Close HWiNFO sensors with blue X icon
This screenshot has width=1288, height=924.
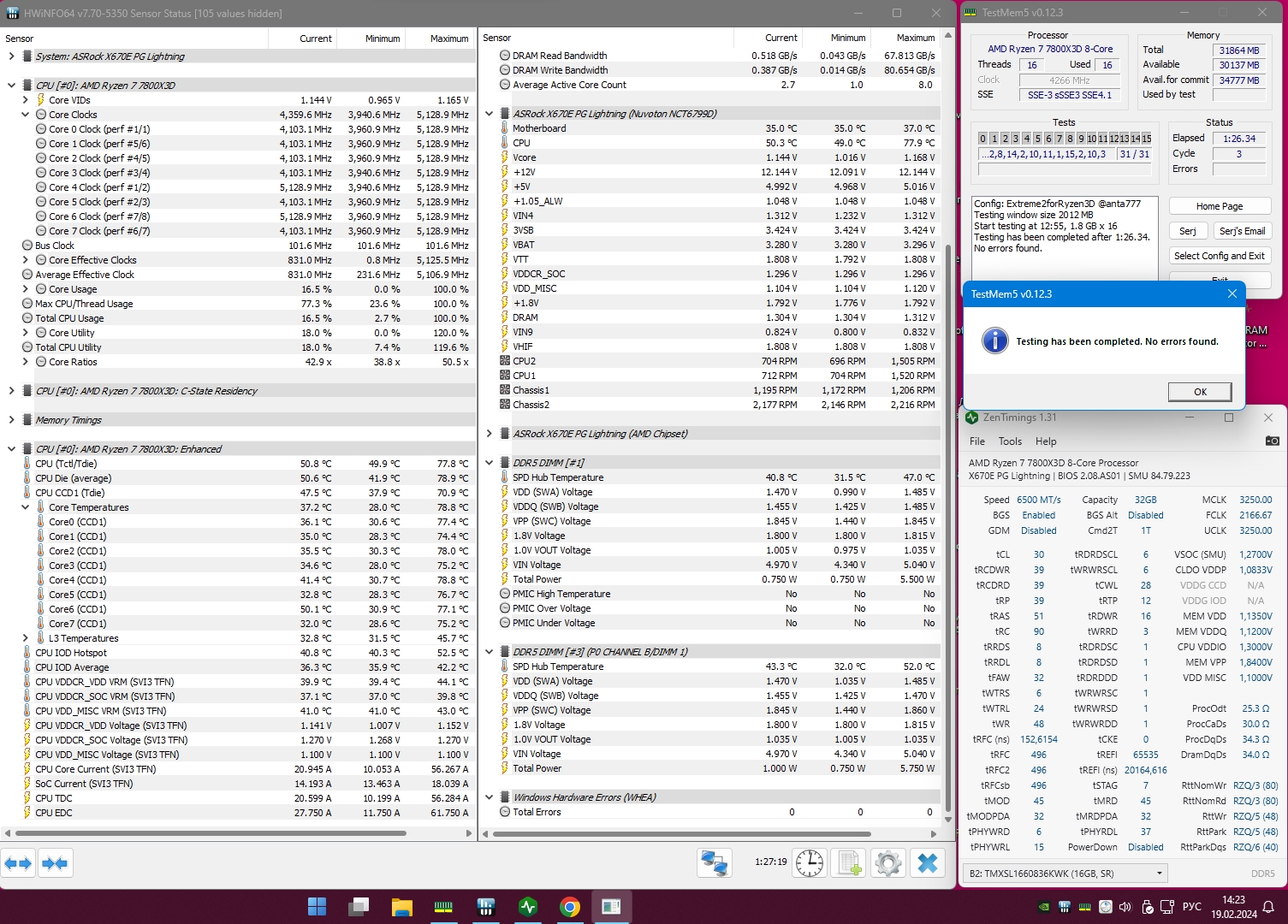[x=928, y=863]
